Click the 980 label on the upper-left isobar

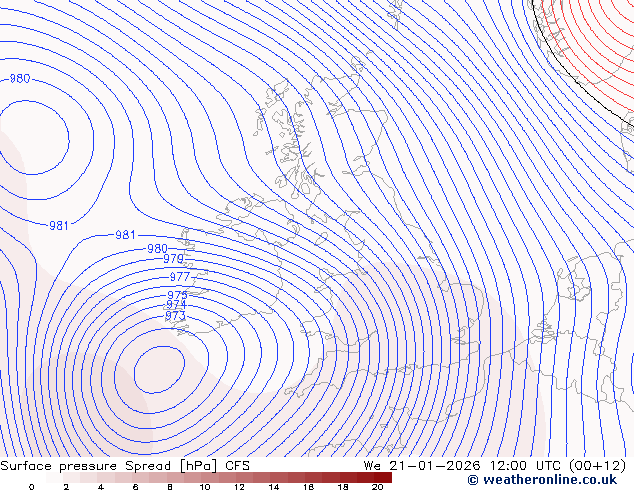[x=20, y=78]
